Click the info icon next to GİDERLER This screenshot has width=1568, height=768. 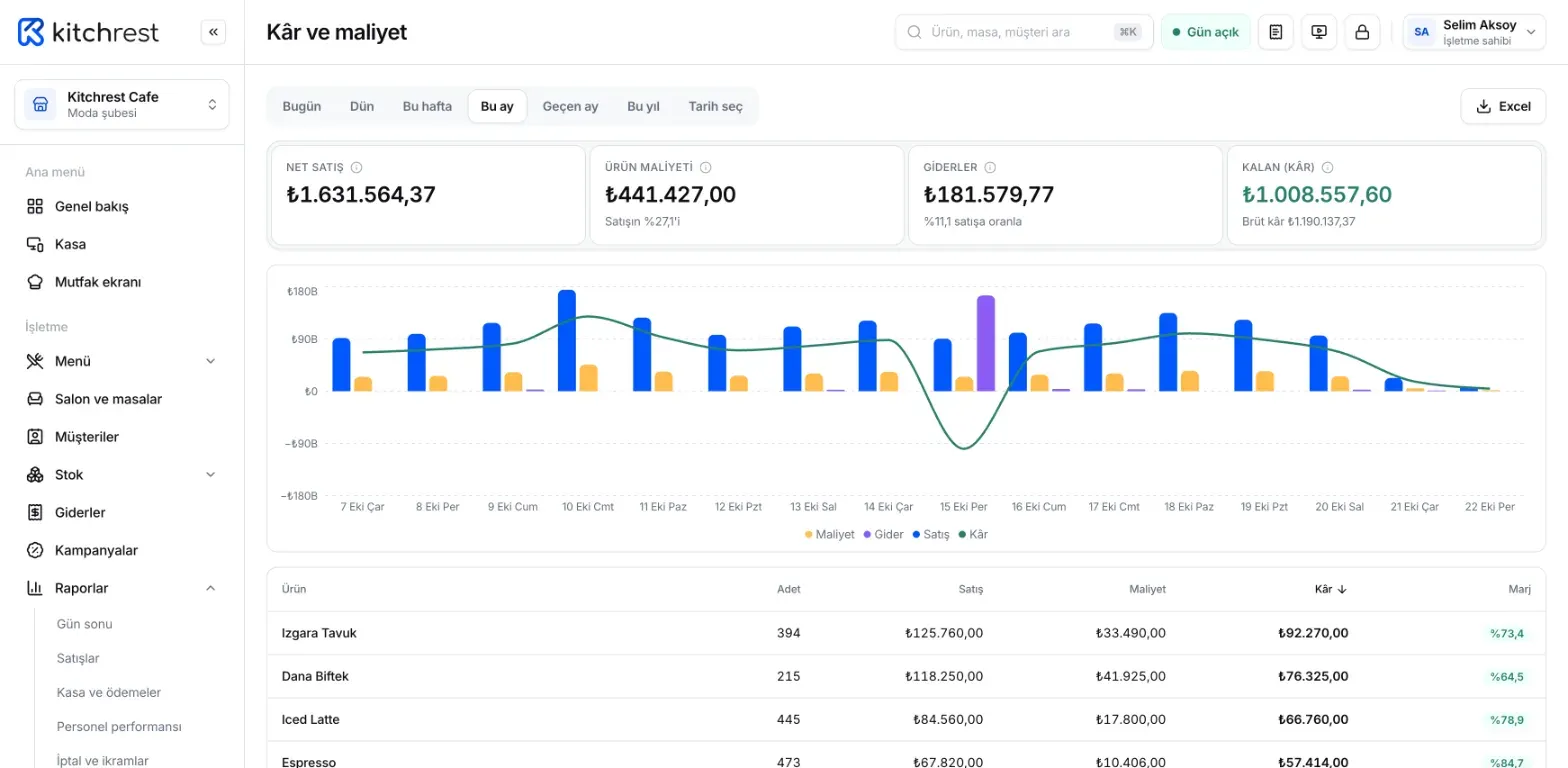pos(989,168)
